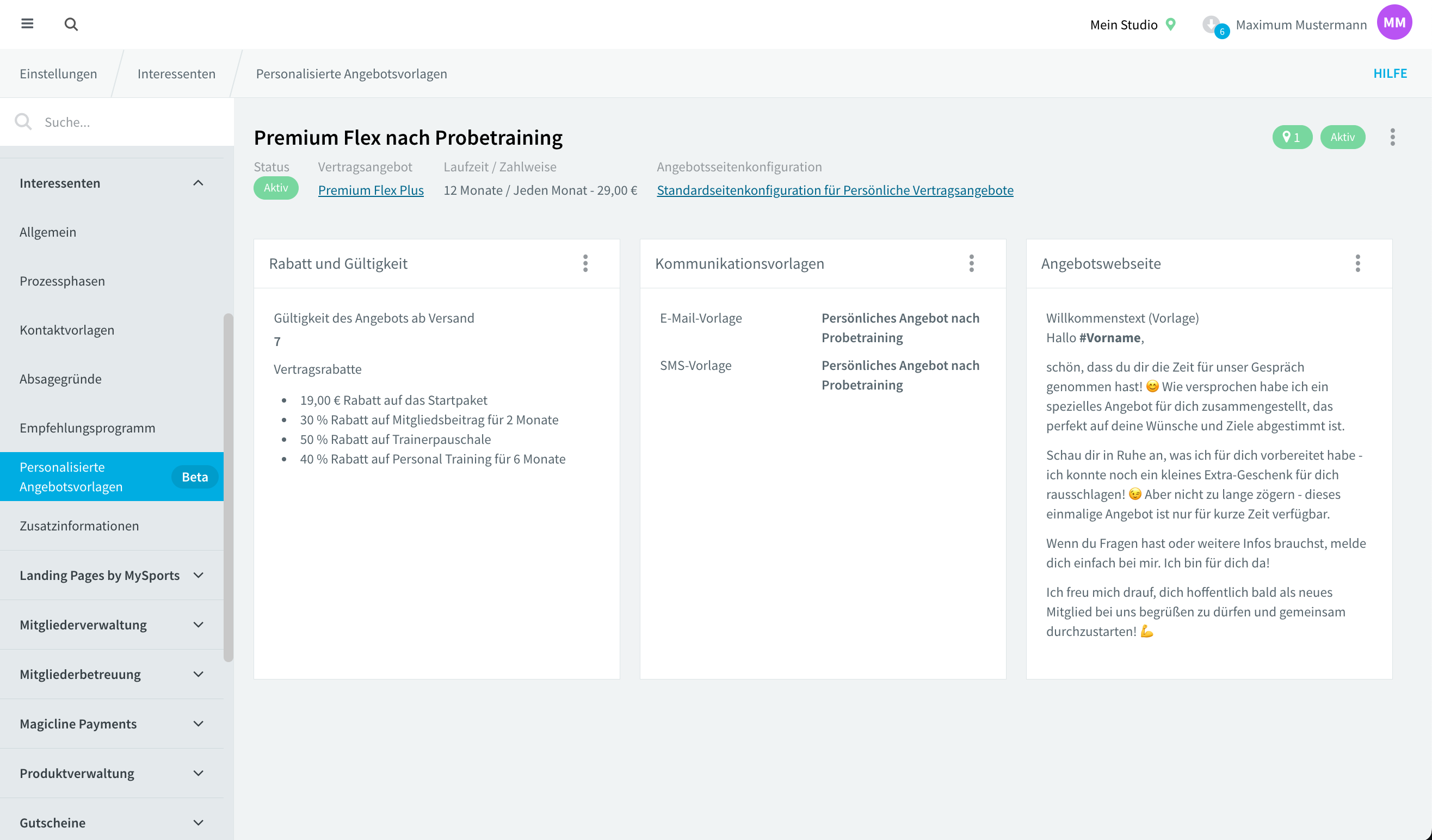Open the offer template's three-dot menu
Viewport: 1432px width, 840px height.
point(1392,137)
